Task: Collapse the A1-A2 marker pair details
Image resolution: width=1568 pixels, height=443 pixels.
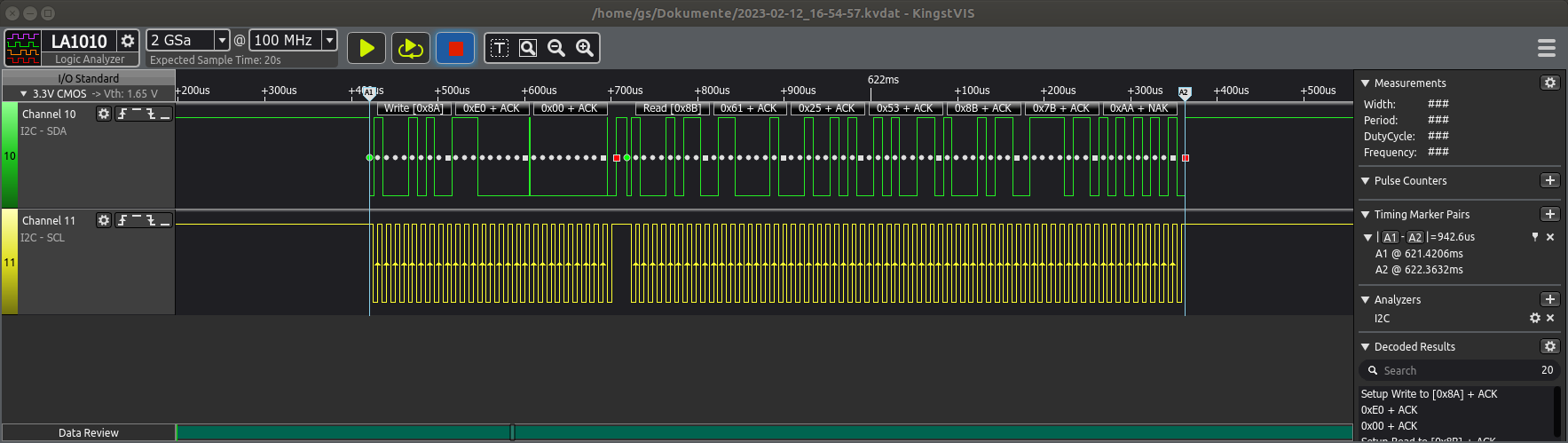Action: [1367, 237]
